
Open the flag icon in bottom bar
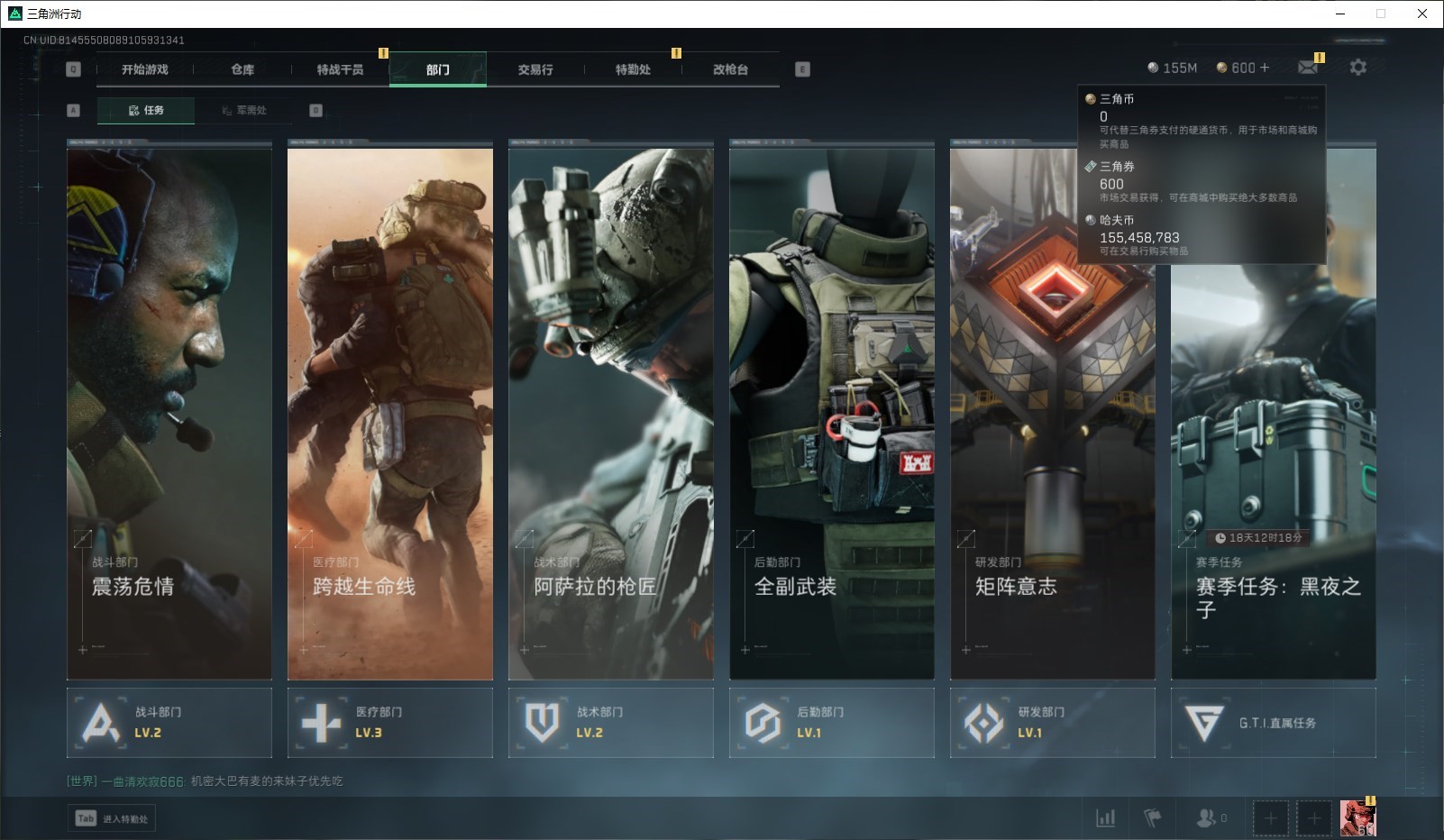[1152, 818]
